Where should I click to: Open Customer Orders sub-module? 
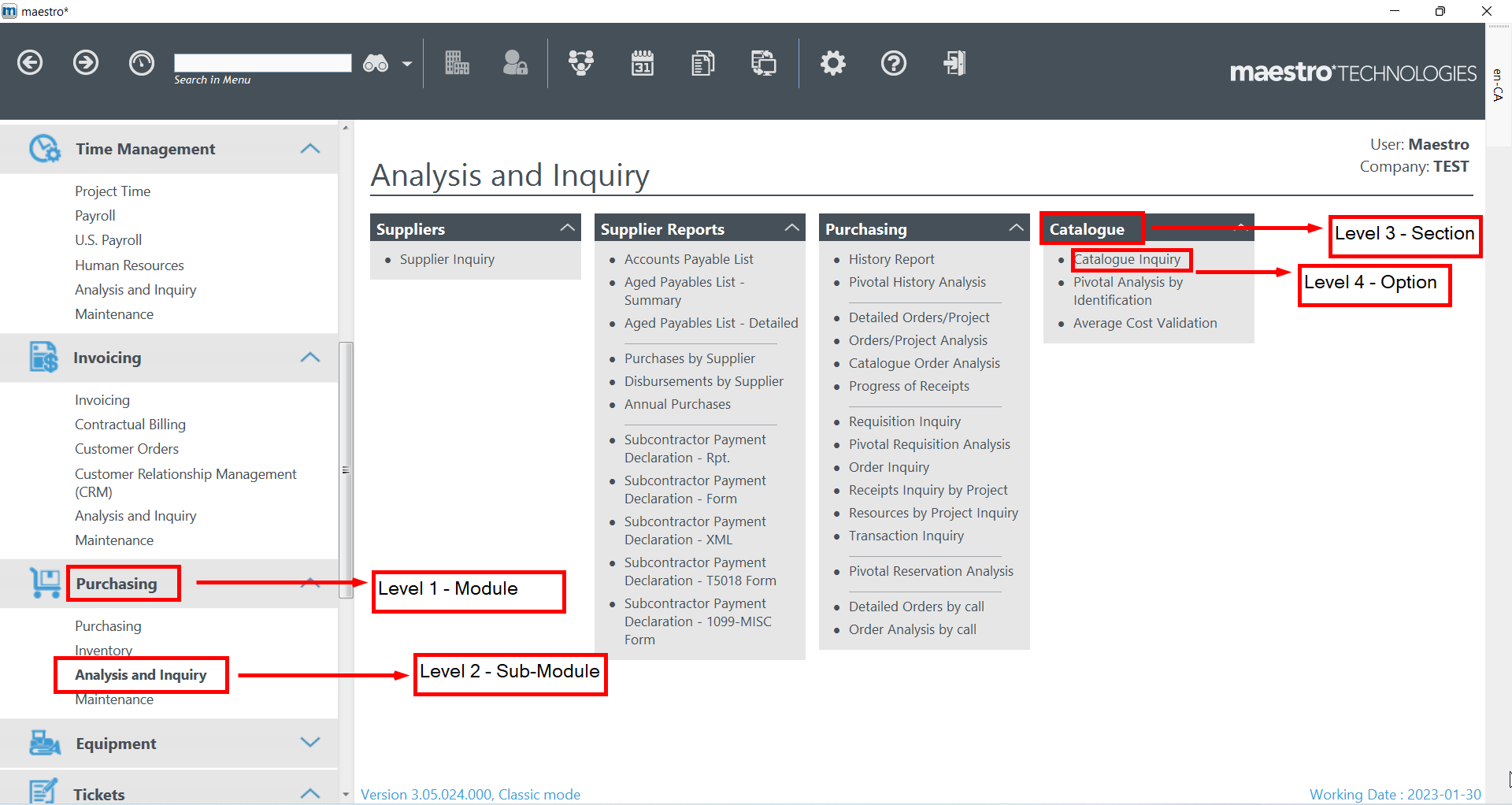[x=127, y=449]
